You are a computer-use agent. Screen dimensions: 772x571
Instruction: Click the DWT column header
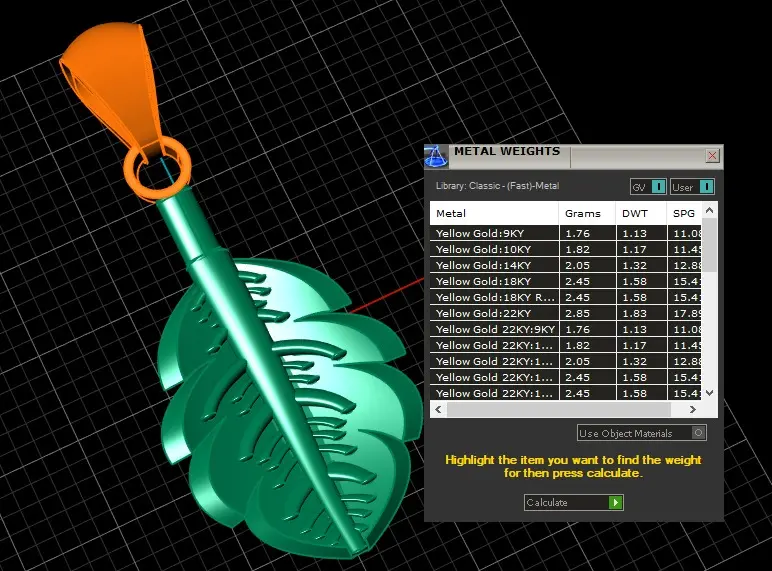(x=641, y=214)
